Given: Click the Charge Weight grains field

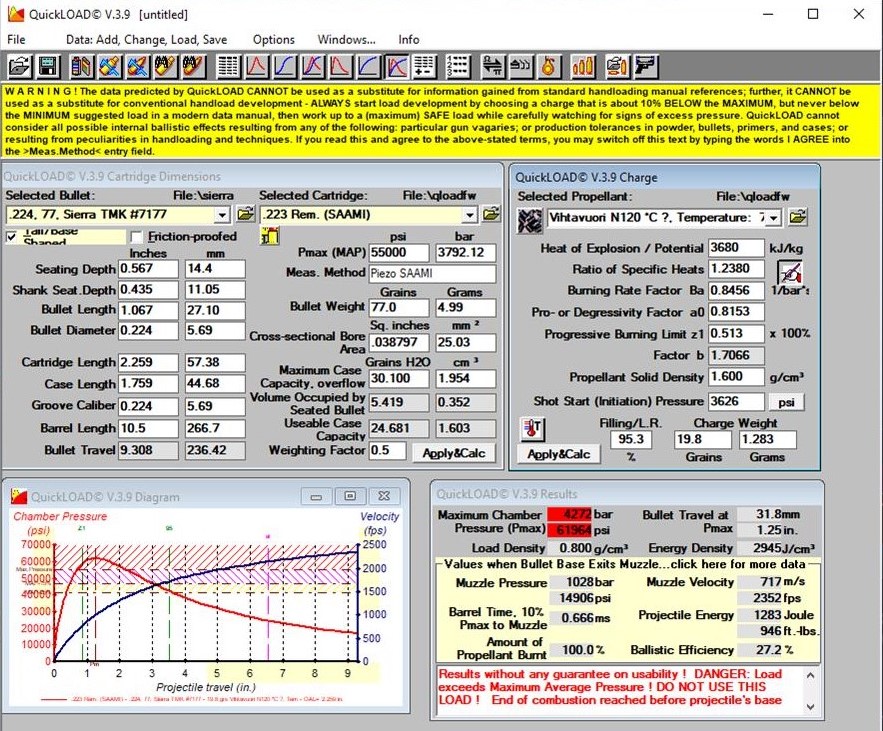Looking at the screenshot, I should [x=702, y=439].
